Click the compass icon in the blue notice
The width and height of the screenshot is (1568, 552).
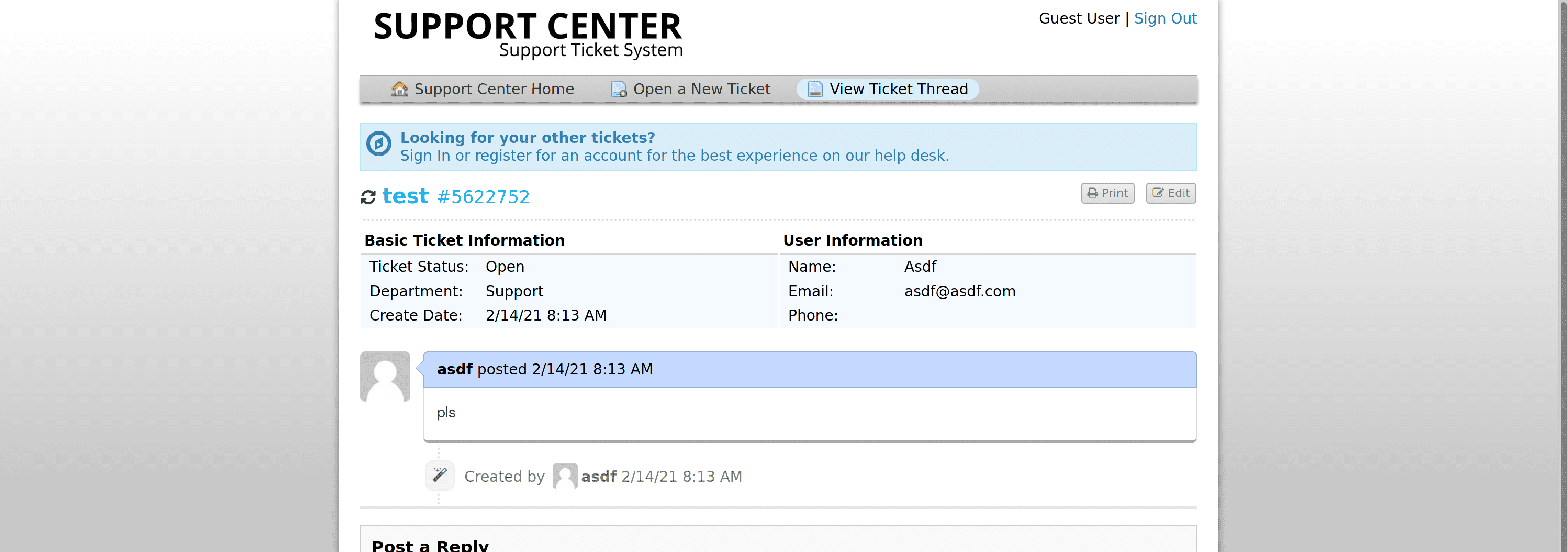378,144
